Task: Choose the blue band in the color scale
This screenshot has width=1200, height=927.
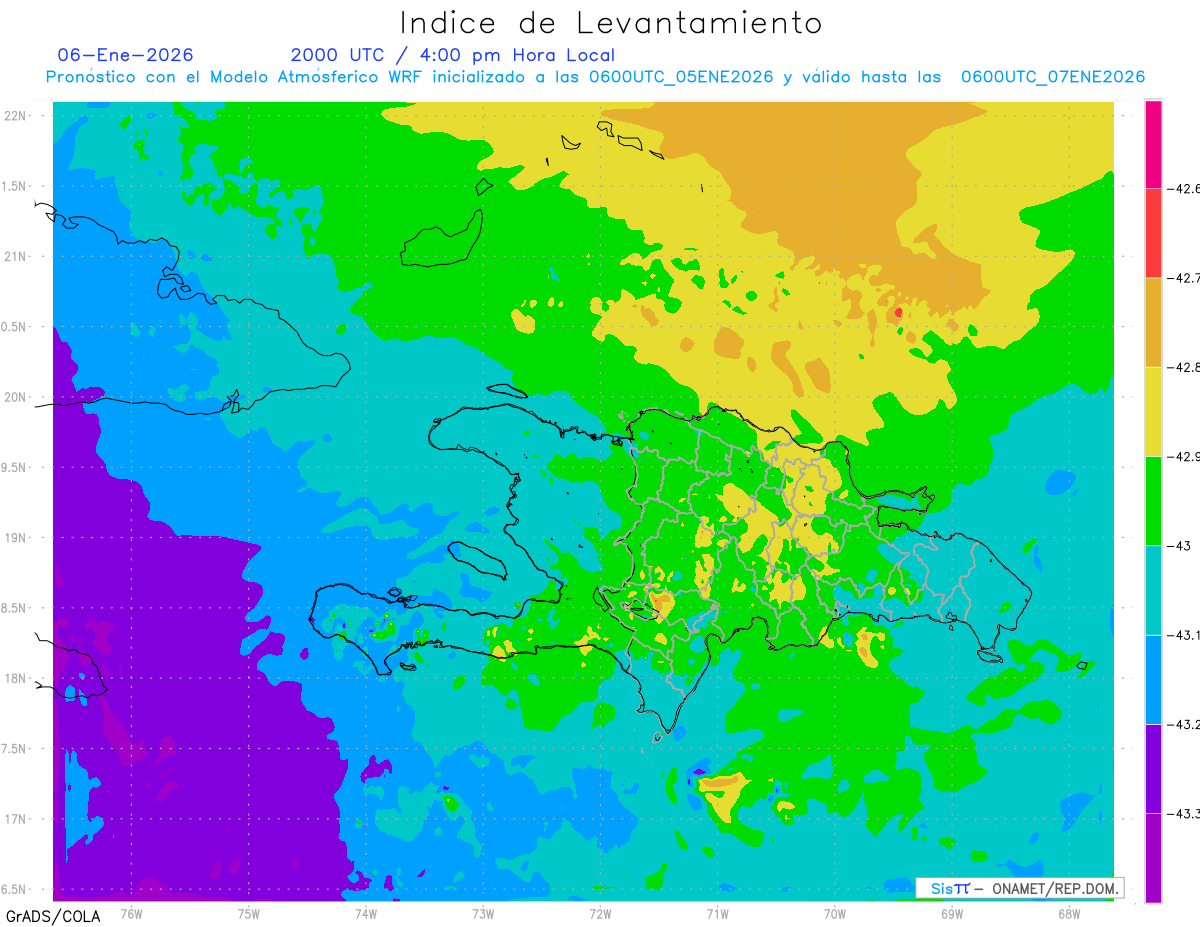Action: tap(1153, 679)
